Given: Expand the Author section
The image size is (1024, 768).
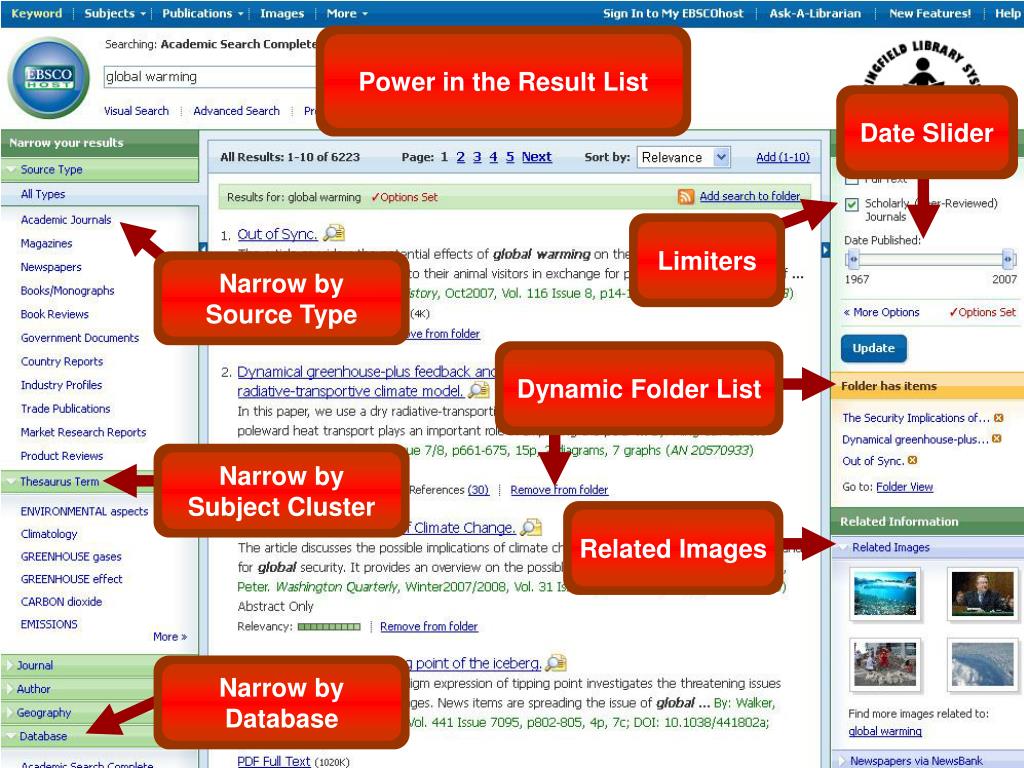Looking at the screenshot, I should click(x=9, y=689).
